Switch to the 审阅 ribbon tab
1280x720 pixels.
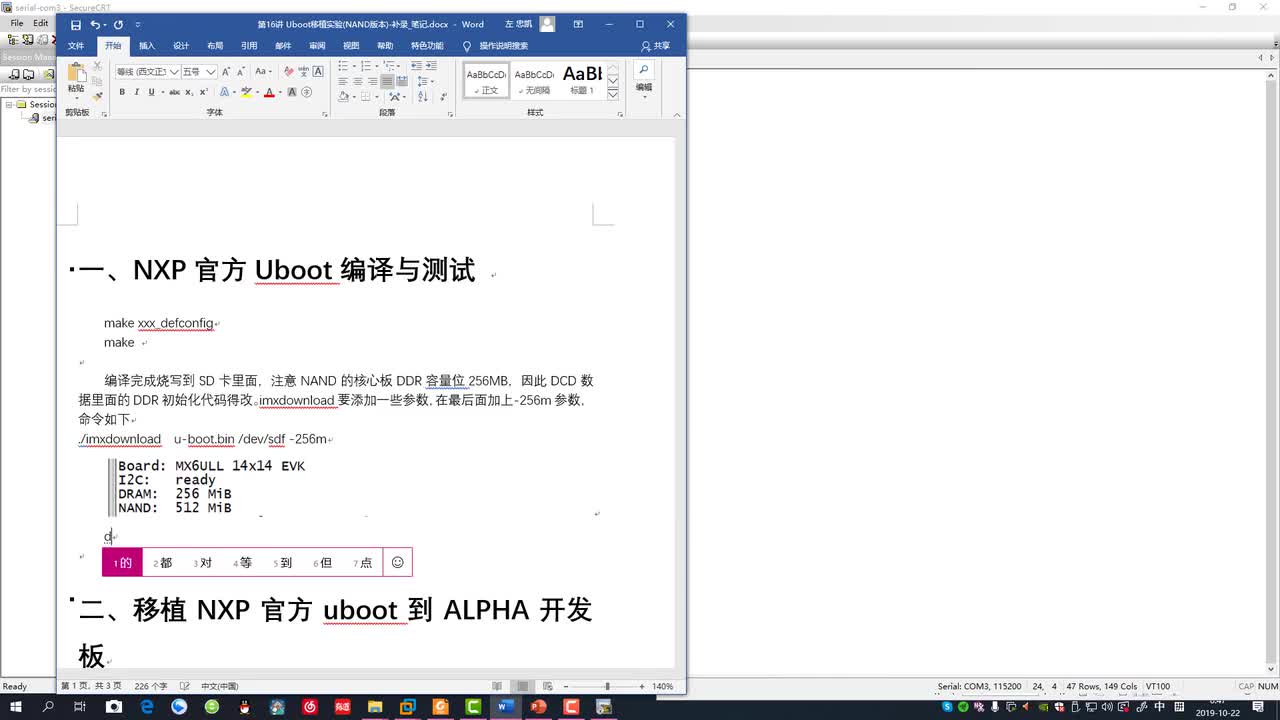coord(317,46)
